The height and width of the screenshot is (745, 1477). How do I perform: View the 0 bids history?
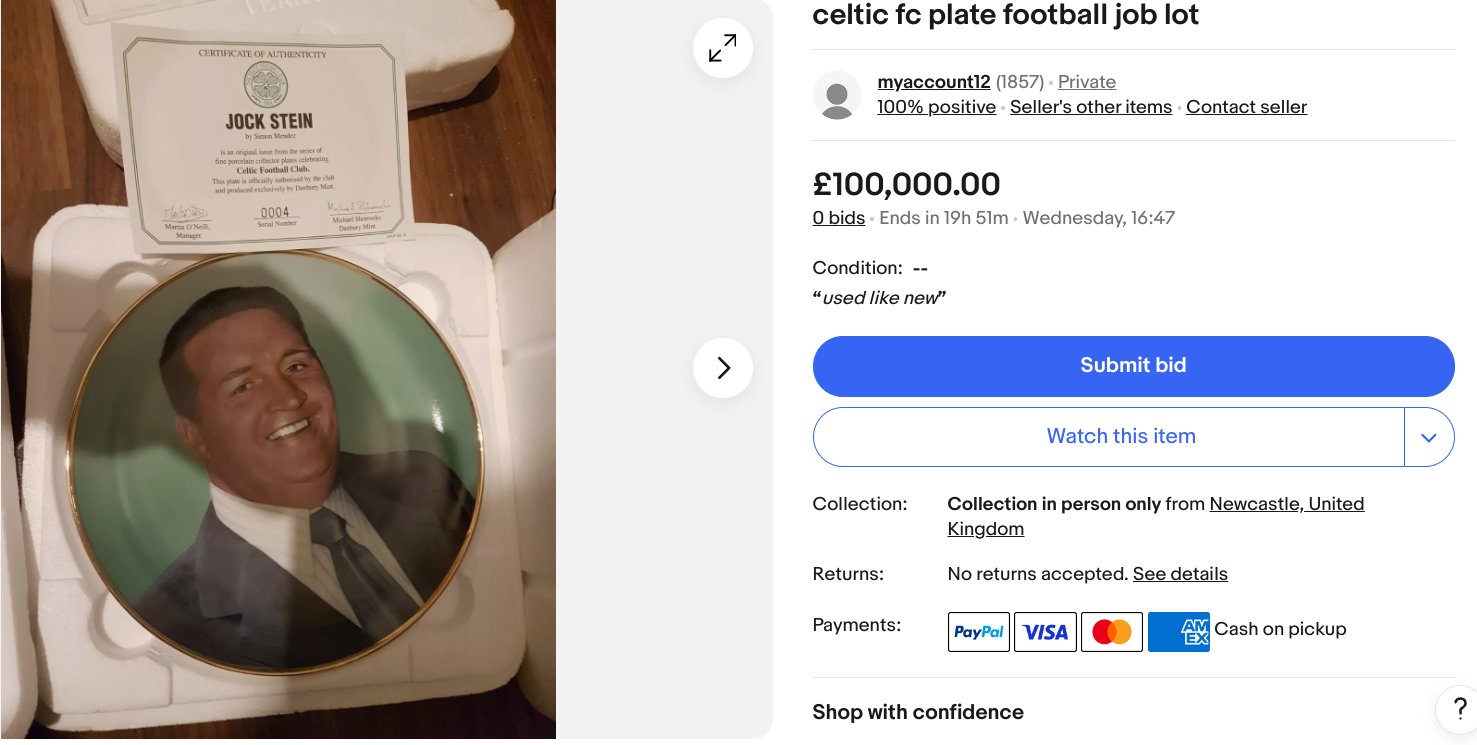coord(839,218)
